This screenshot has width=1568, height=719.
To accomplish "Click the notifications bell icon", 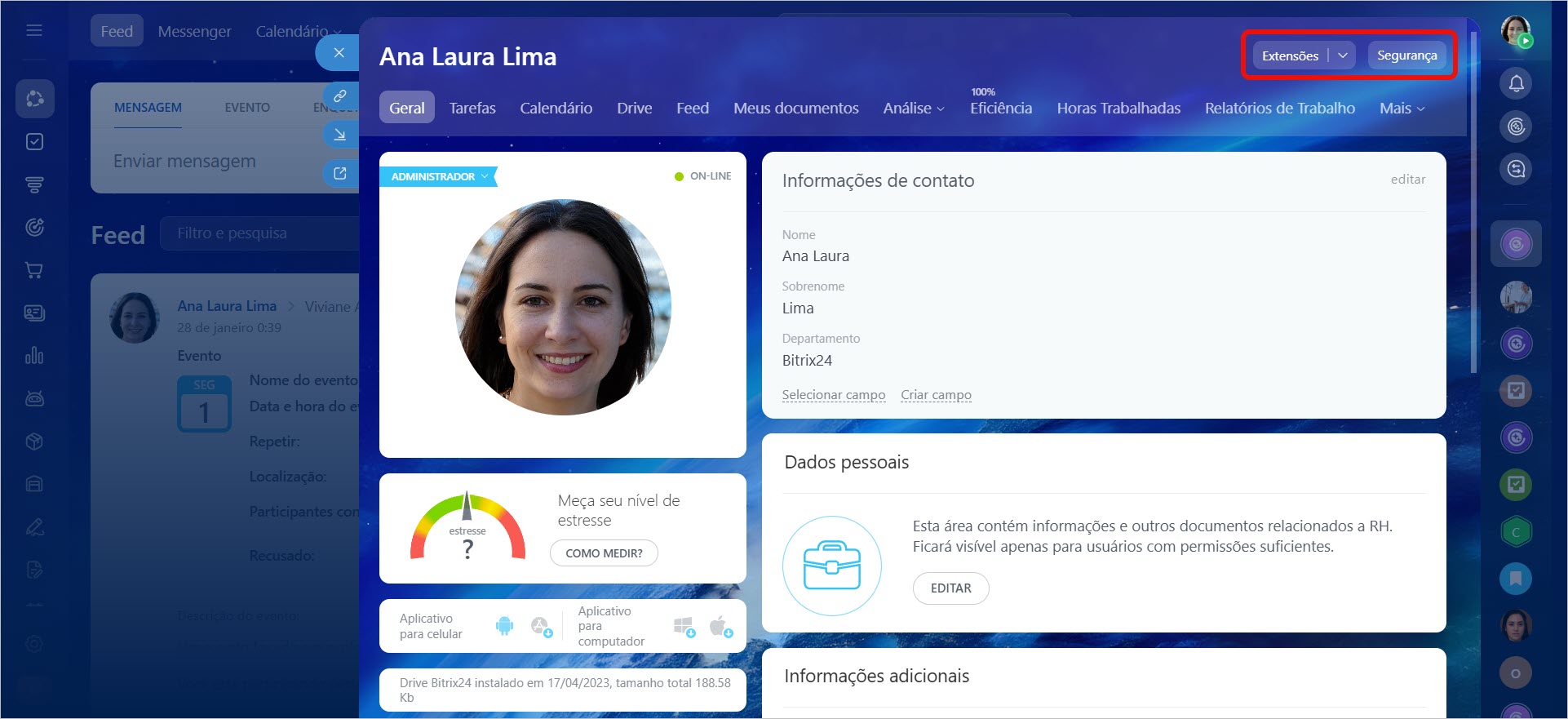I will [1516, 83].
